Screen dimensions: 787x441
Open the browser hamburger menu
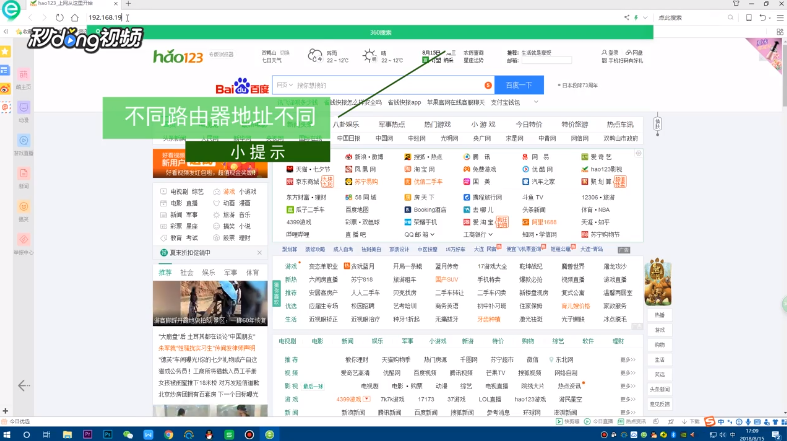point(780,18)
